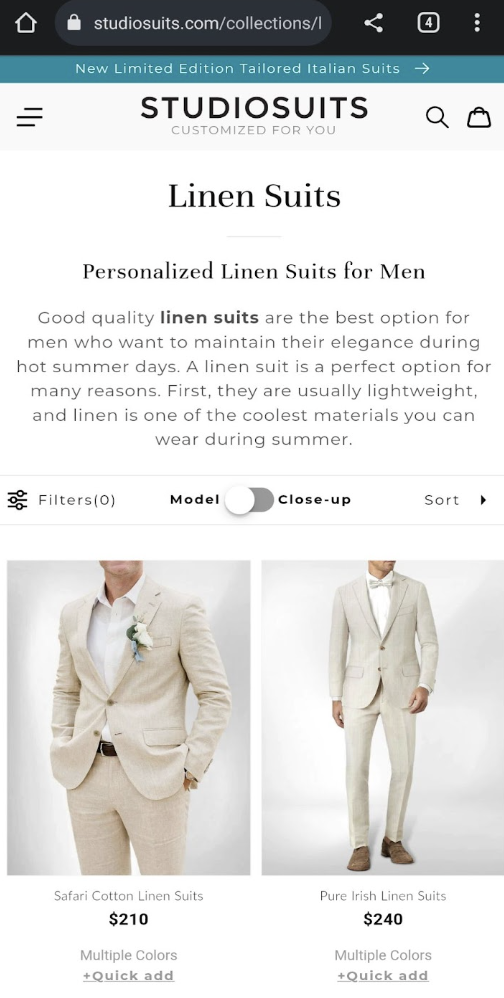Open browser three-dot overflow menu

click(x=477, y=24)
